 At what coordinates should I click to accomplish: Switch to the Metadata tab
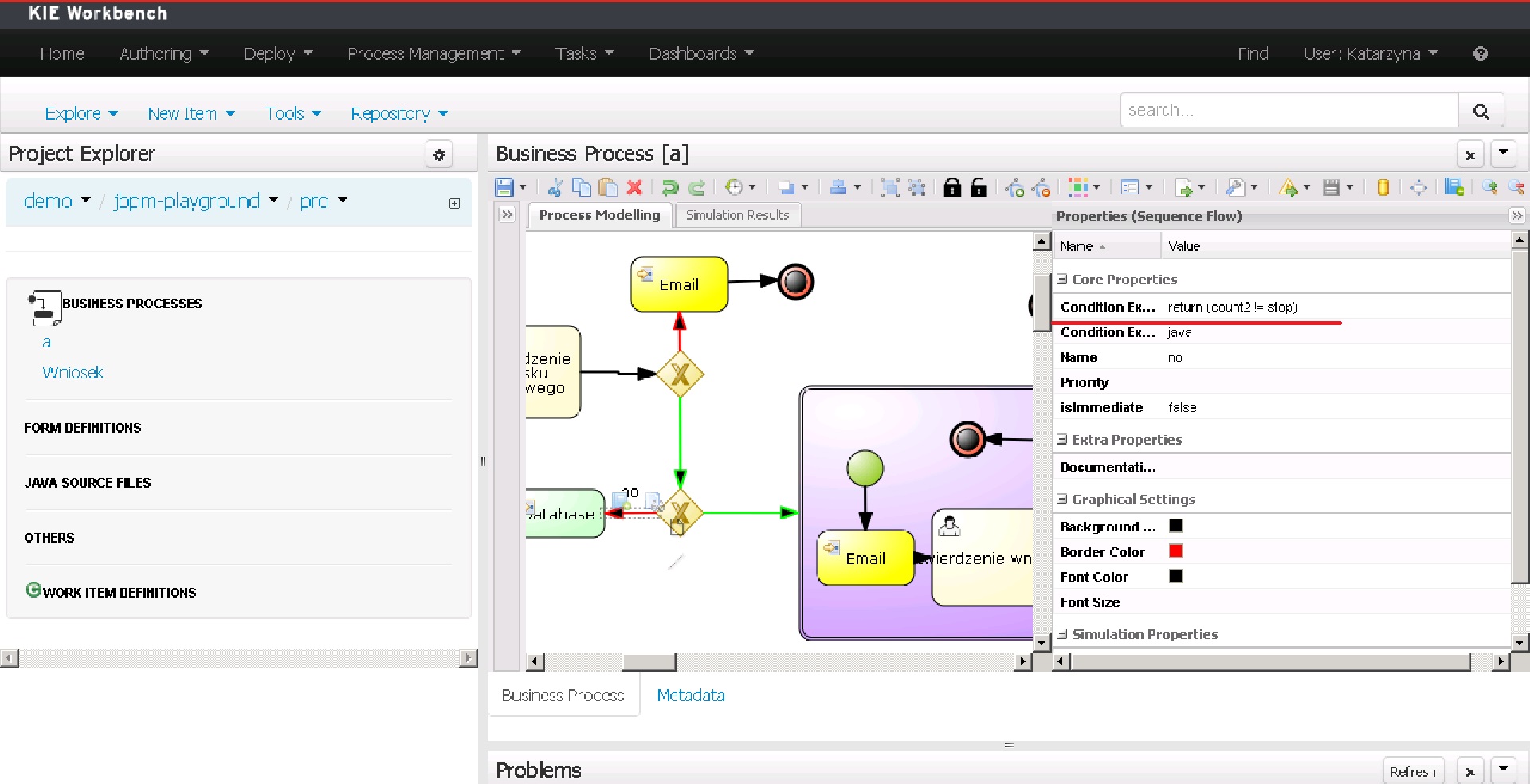691,695
